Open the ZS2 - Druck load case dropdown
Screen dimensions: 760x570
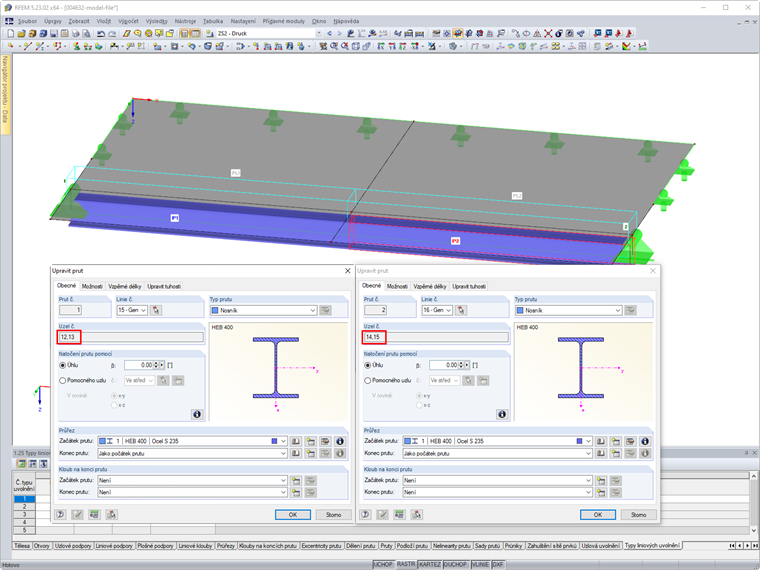(x=318, y=33)
